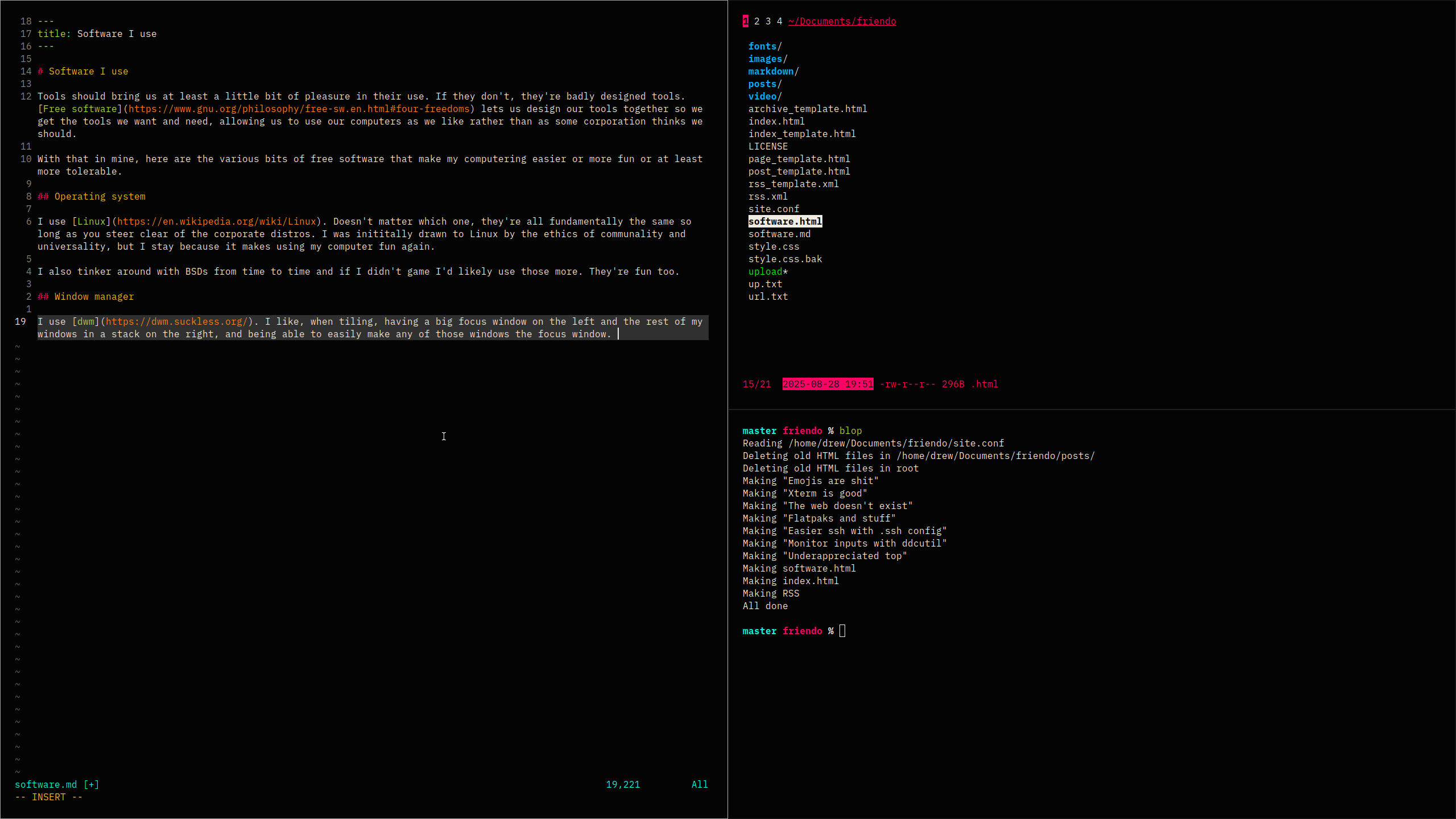Select rss.xml file
This screenshot has height=819, width=1456.
(x=768, y=196)
